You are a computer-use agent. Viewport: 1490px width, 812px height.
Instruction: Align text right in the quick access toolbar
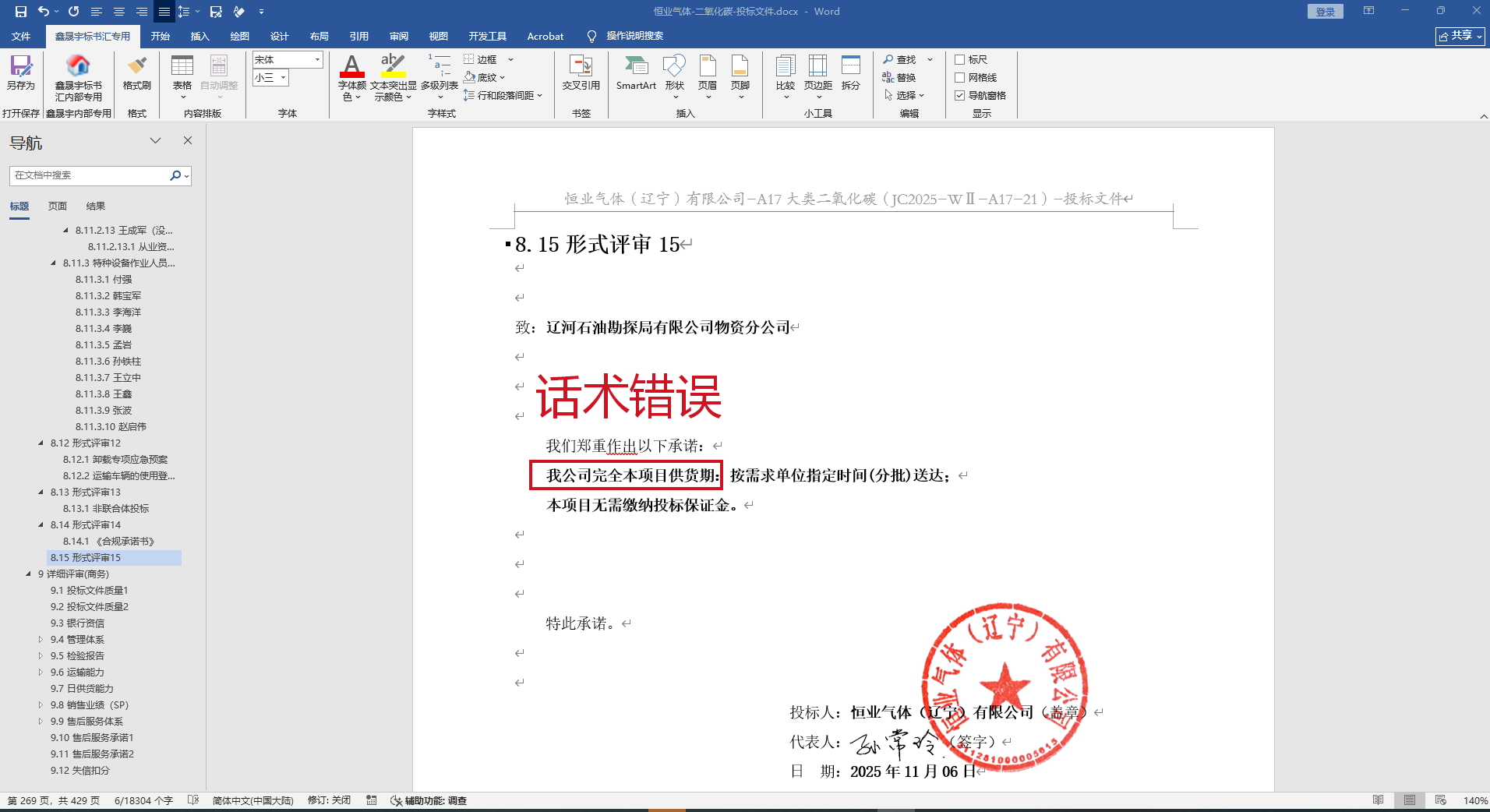click(142, 12)
